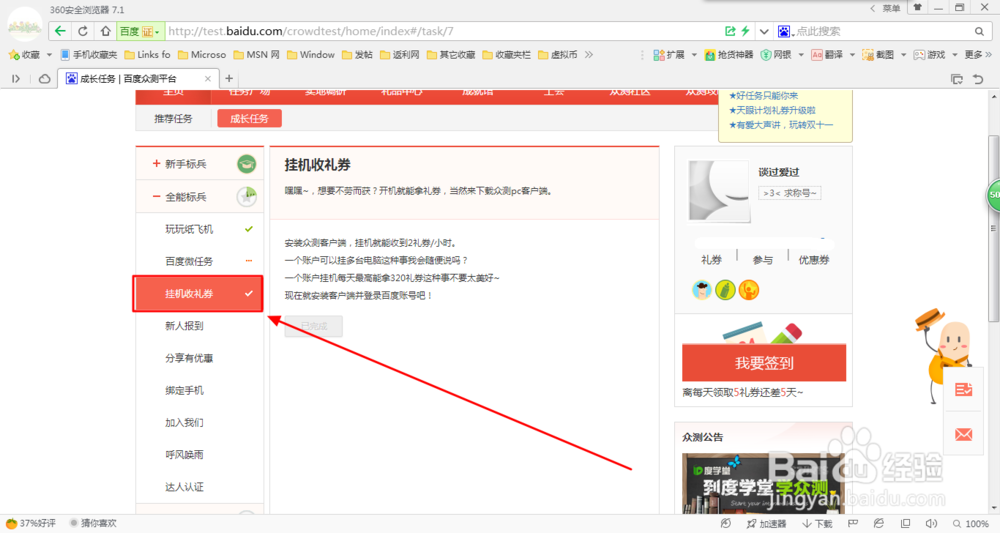Viewport: 1000px width, 533px height.
Task: Open the browser home page icon
Action: [105, 31]
